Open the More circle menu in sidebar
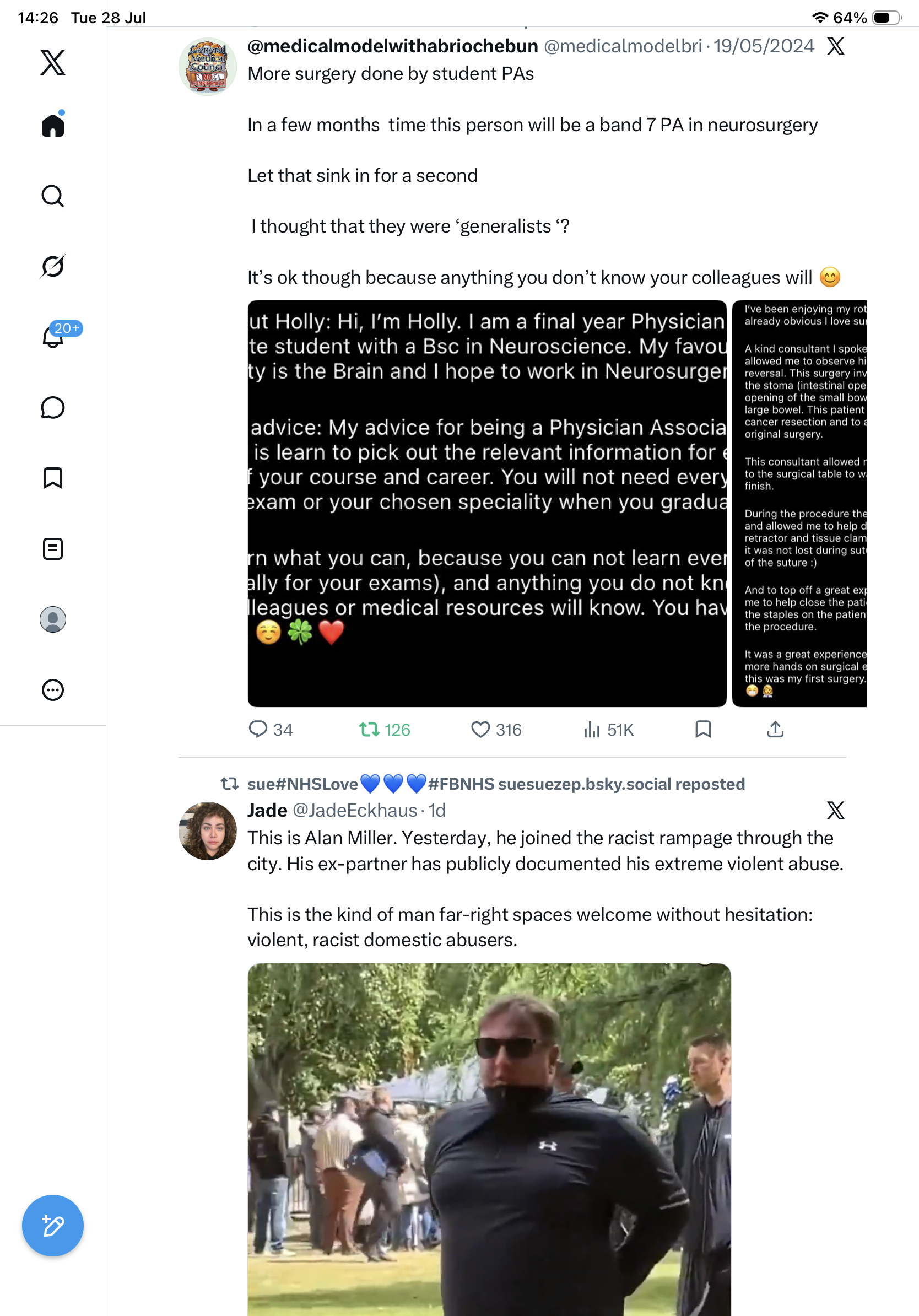This screenshot has height=1316, width=919. 53,689
